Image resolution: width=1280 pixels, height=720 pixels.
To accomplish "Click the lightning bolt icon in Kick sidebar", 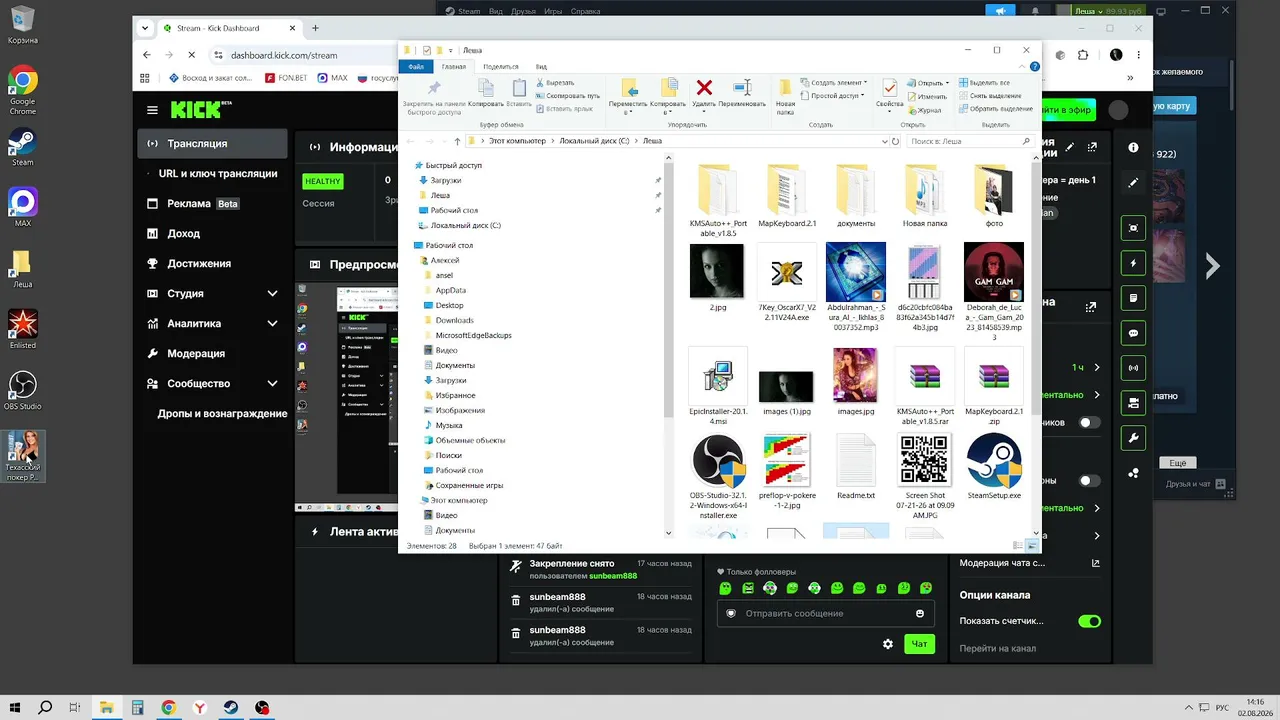I will [x=1133, y=263].
